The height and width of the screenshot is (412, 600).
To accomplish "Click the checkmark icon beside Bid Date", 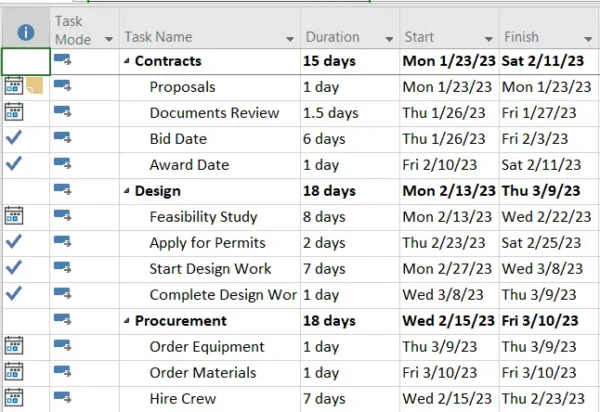I will [14, 137].
